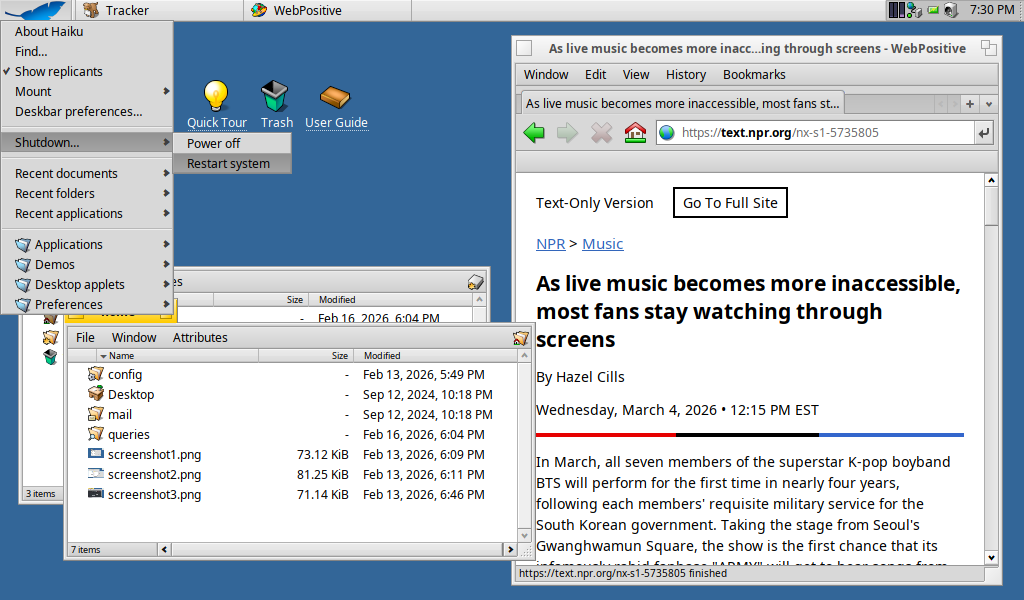Expand the Preferences submenu
This screenshot has height=600, width=1024.
pos(86,304)
